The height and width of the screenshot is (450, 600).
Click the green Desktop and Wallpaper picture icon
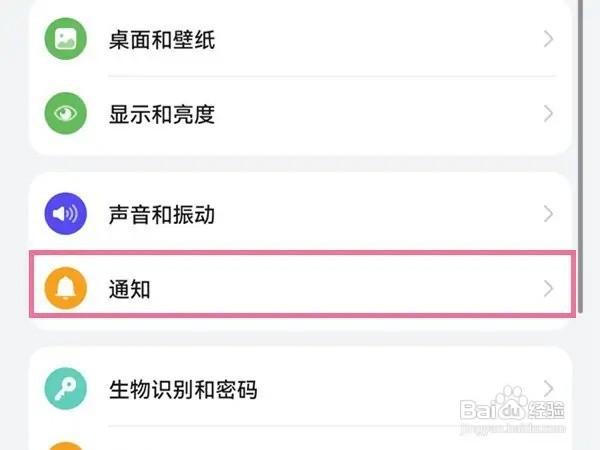tap(66, 40)
